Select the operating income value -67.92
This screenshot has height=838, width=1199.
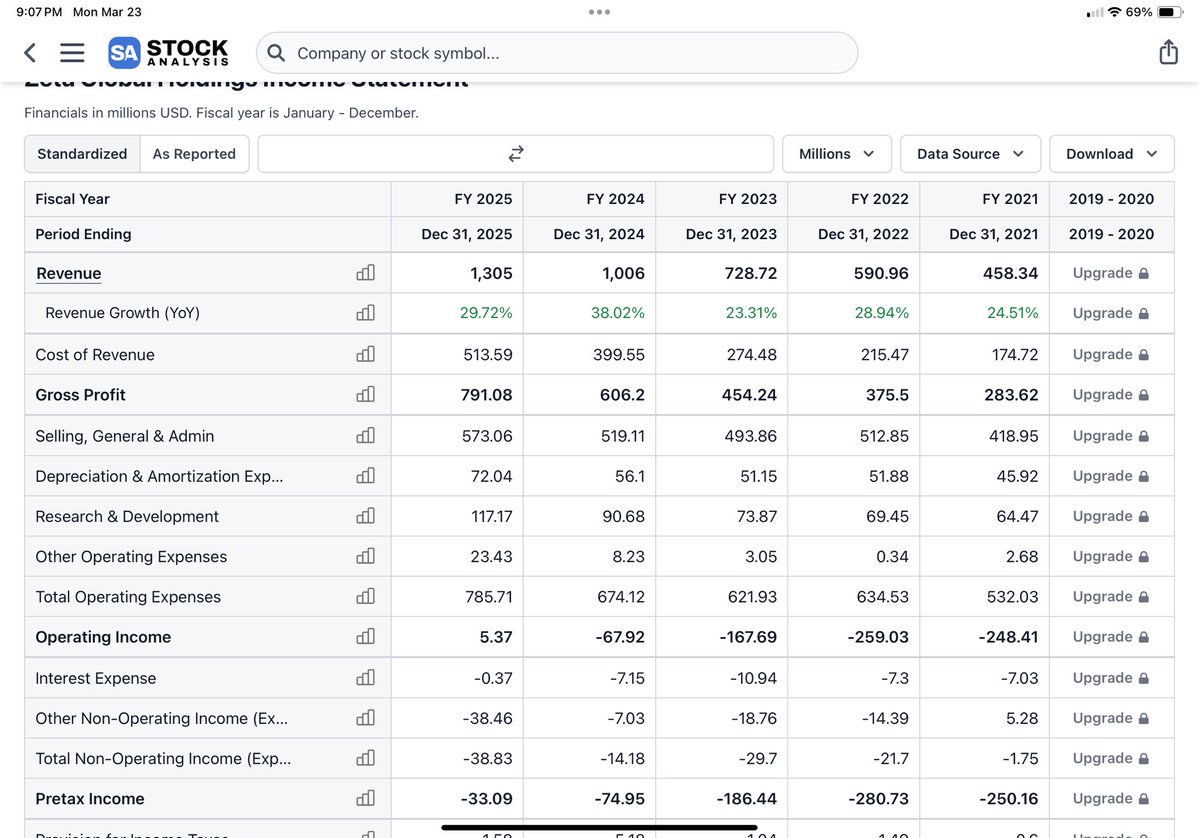pos(620,637)
